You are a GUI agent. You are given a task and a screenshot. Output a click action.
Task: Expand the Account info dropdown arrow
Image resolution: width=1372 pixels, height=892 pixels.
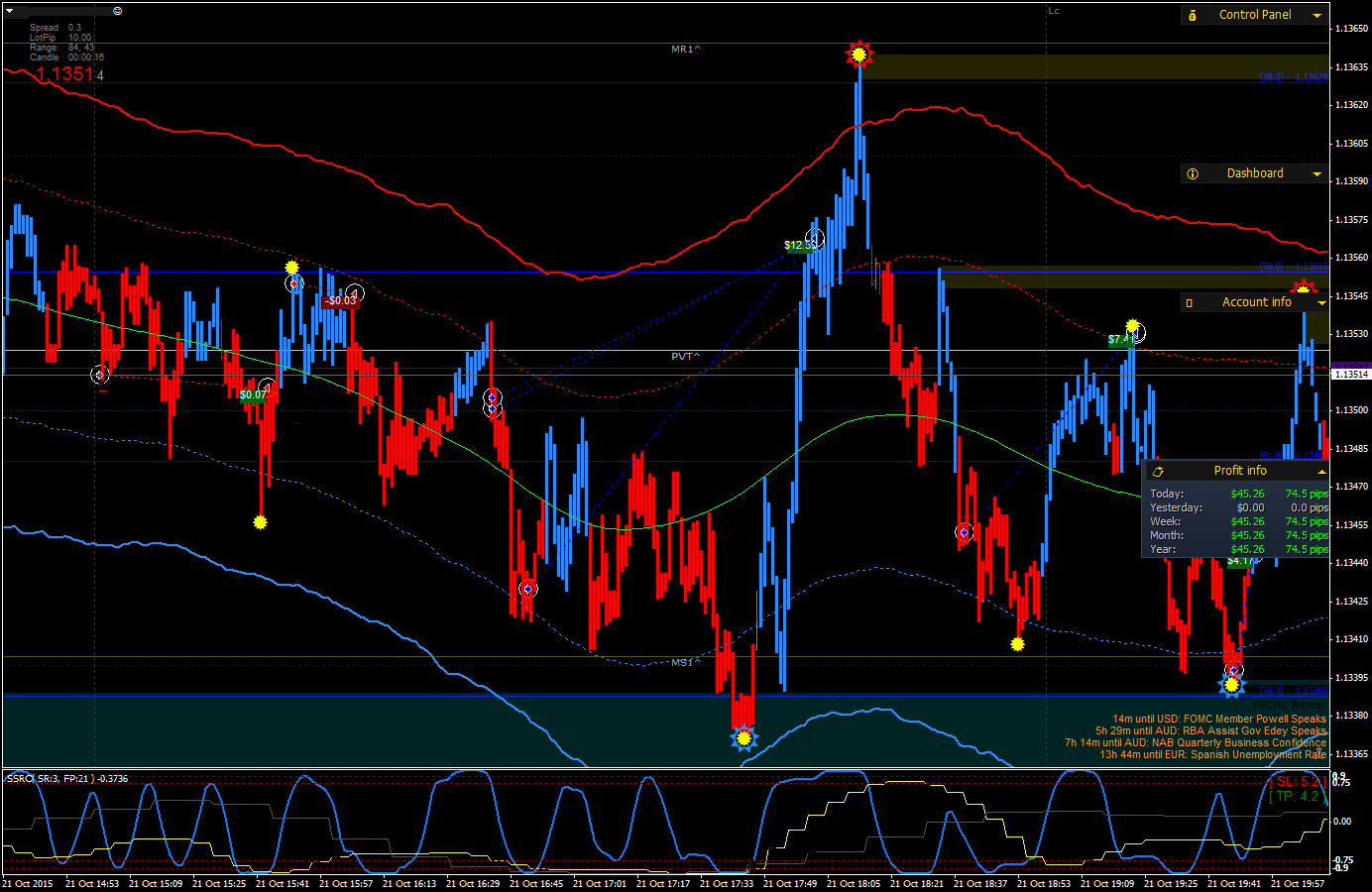pyautogui.click(x=1321, y=303)
